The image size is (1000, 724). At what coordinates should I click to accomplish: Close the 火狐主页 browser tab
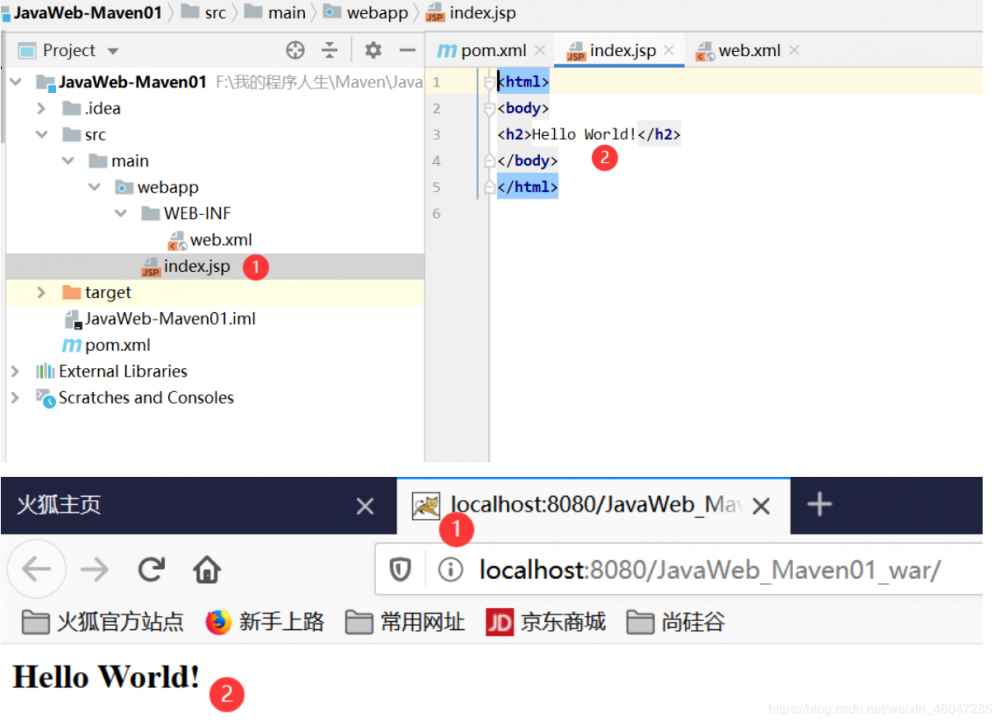point(365,506)
